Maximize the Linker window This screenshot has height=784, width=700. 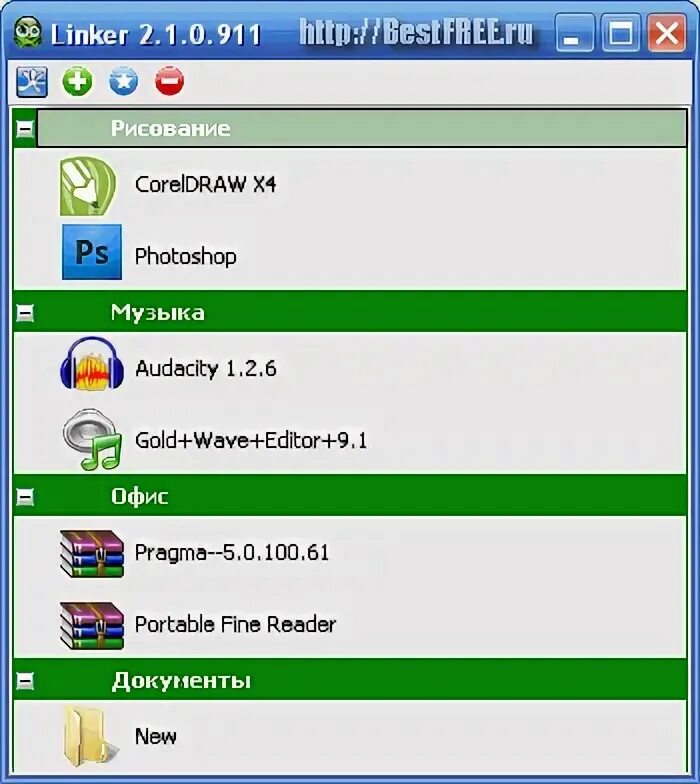tap(620, 33)
